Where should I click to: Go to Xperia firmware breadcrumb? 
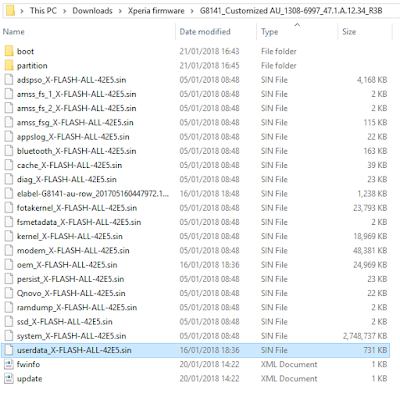tap(156, 11)
